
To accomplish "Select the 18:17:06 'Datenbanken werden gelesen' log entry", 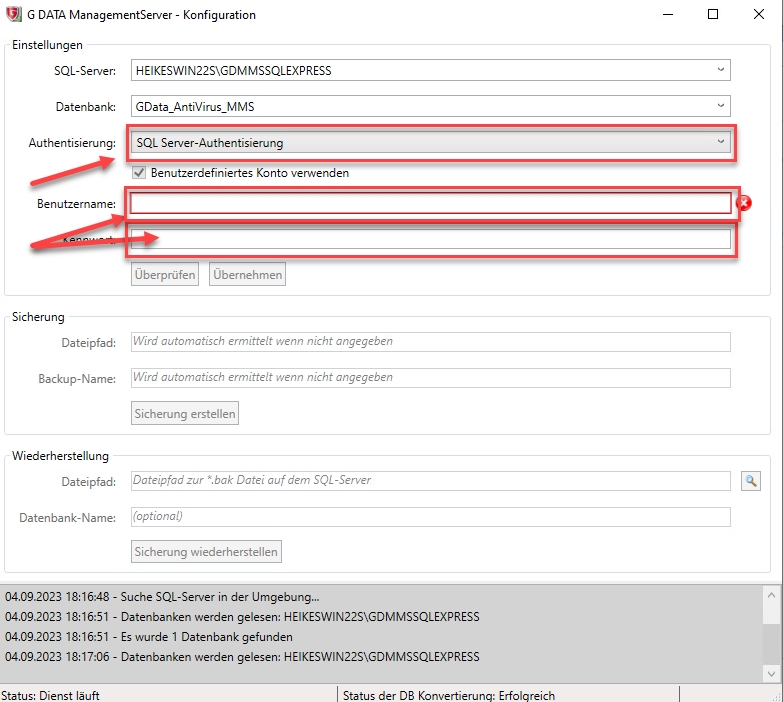I will pos(242,657).
